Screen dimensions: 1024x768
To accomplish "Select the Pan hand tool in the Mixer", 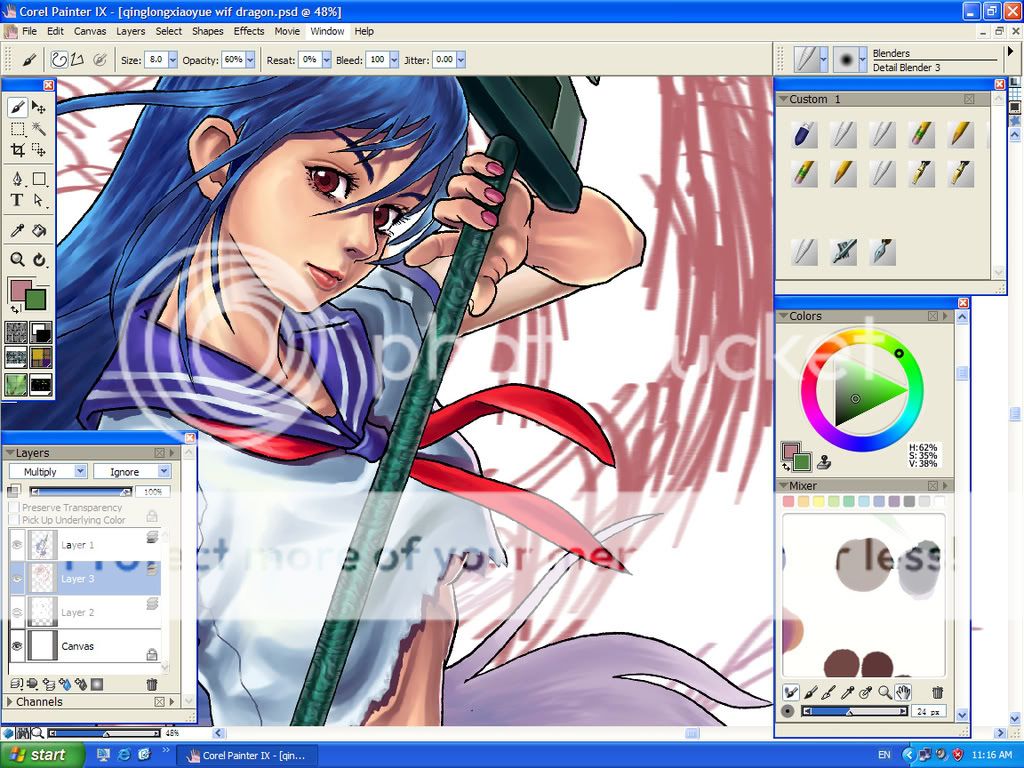I will click(903, 692).
